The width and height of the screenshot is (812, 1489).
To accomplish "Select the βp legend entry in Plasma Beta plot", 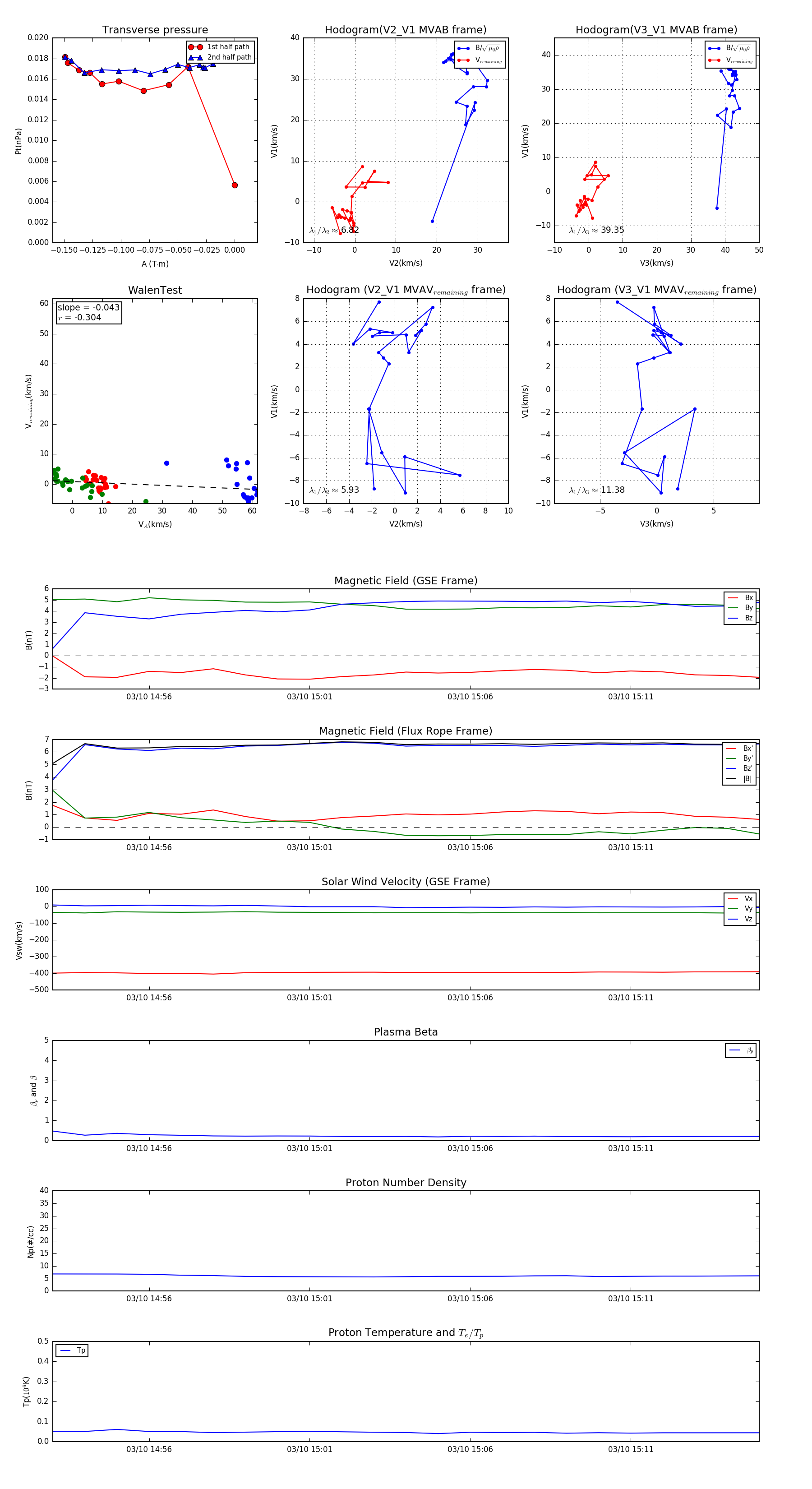I will [742, 1050].
